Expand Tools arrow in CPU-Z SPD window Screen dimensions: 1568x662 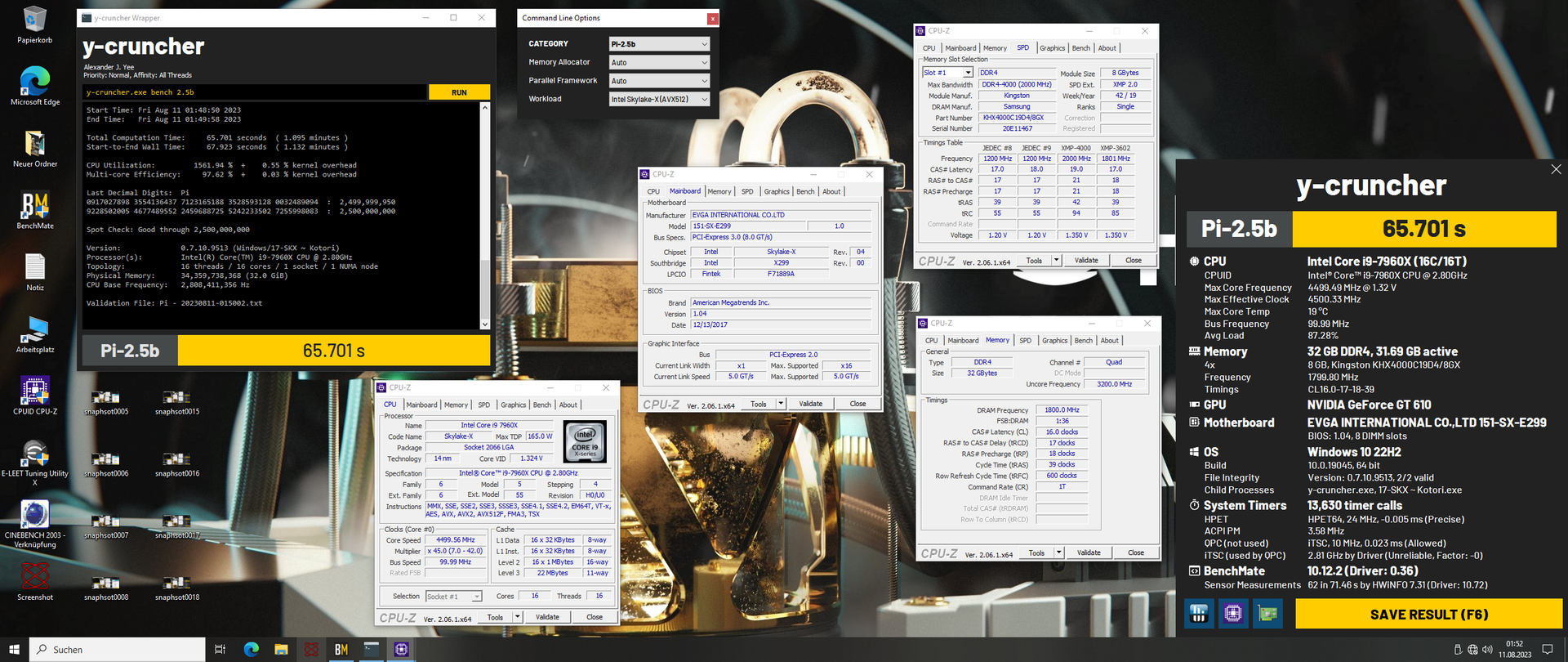click(x=1056, y=260)
